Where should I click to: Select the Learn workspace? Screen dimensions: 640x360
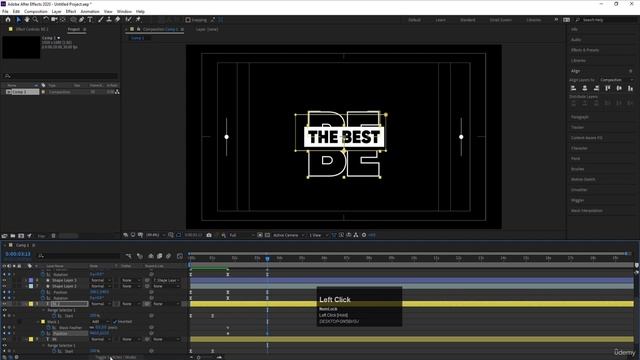click(440, 20)
